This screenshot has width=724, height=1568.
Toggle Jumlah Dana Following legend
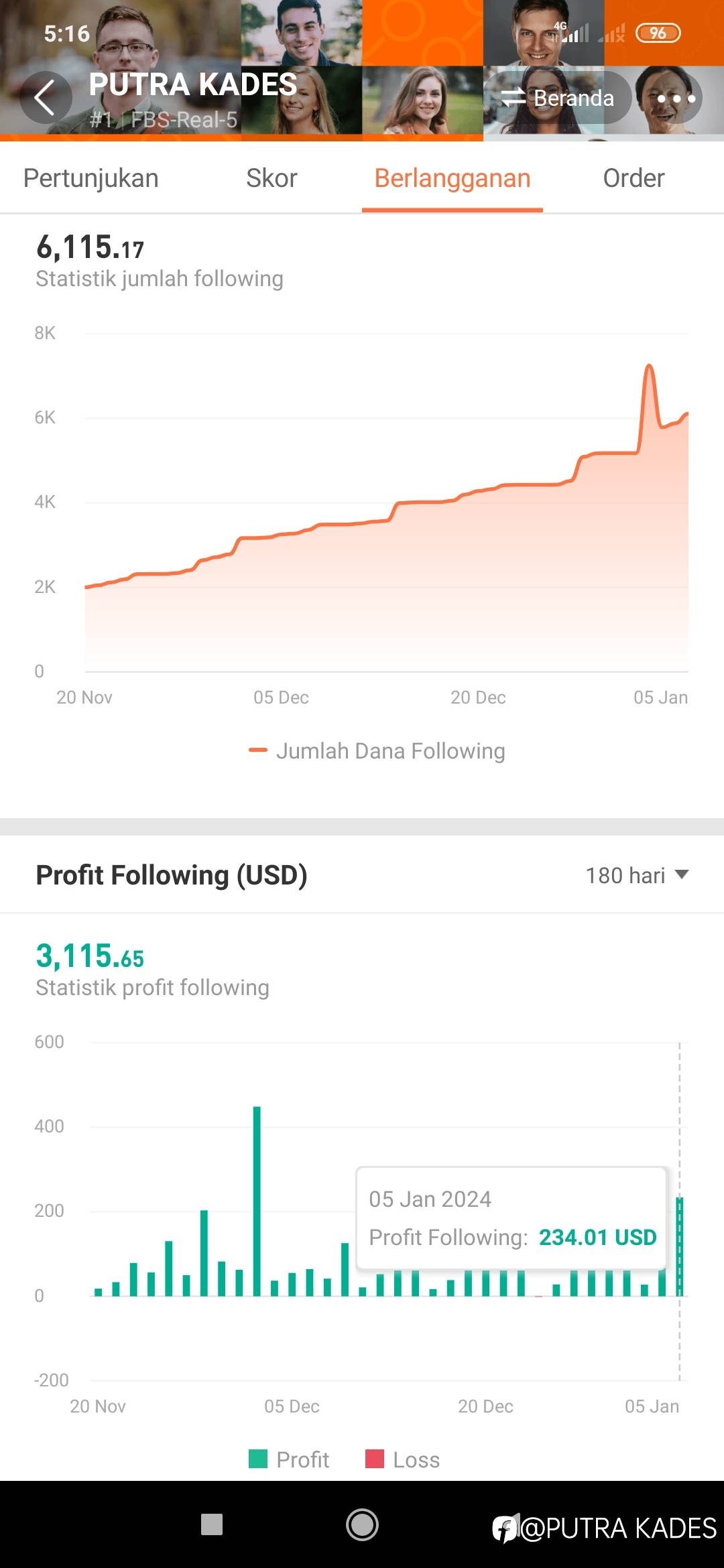click(x=377, y=751)
